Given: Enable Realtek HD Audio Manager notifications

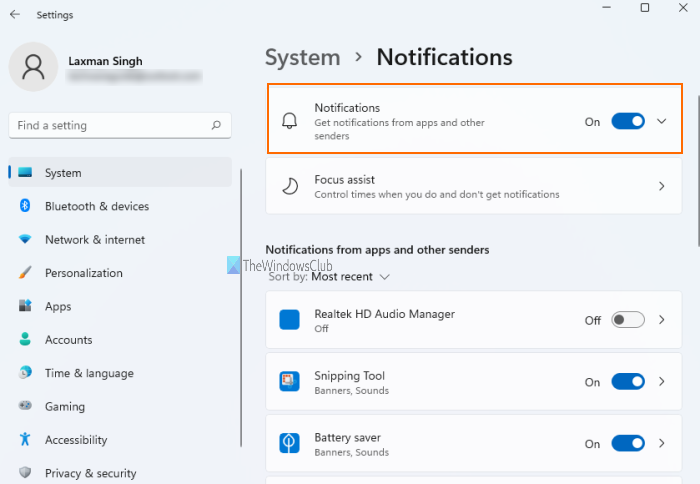Looking at the screenshot, I should coord(628,320).
